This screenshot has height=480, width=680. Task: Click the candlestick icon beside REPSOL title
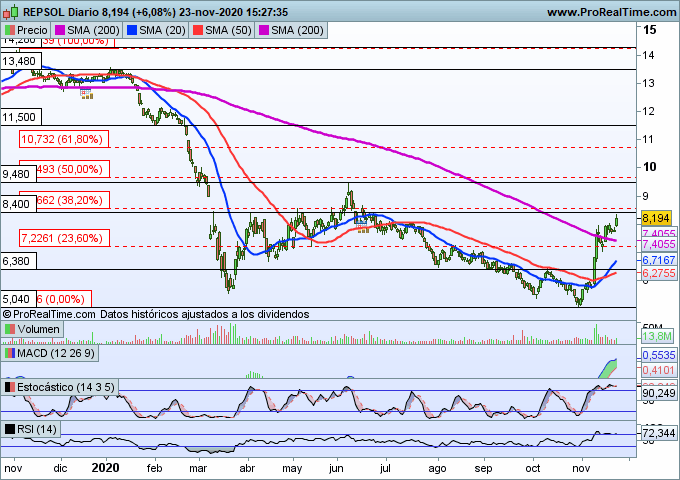click(x=10, y=12)
